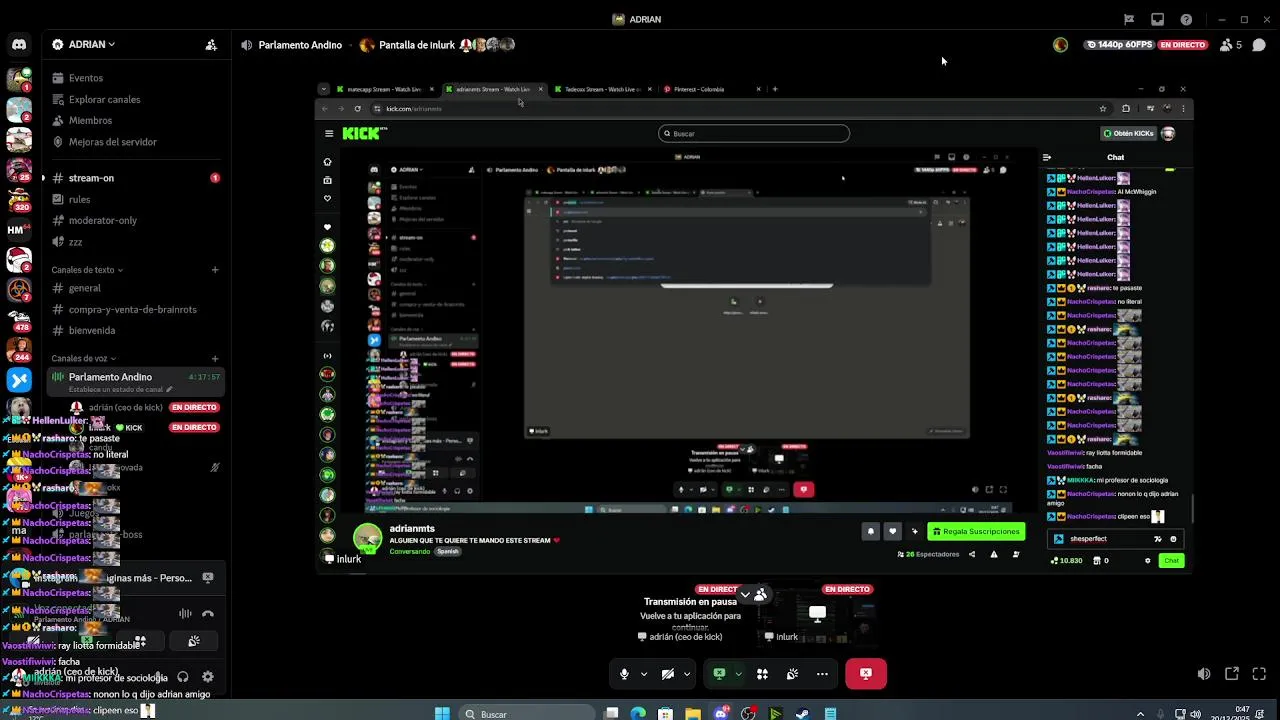
Task: Toggle the camera button in call controls
Action: 667,674
